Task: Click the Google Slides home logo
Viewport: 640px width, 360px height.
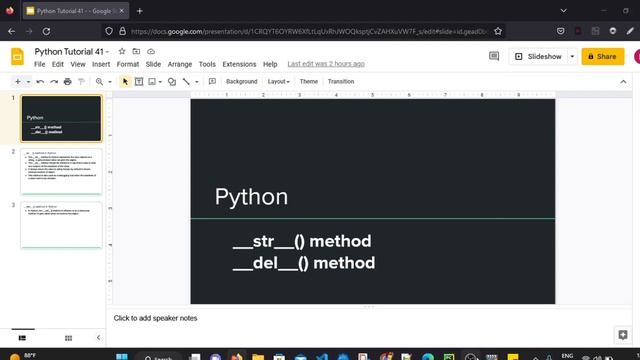Action: (17, 57)
